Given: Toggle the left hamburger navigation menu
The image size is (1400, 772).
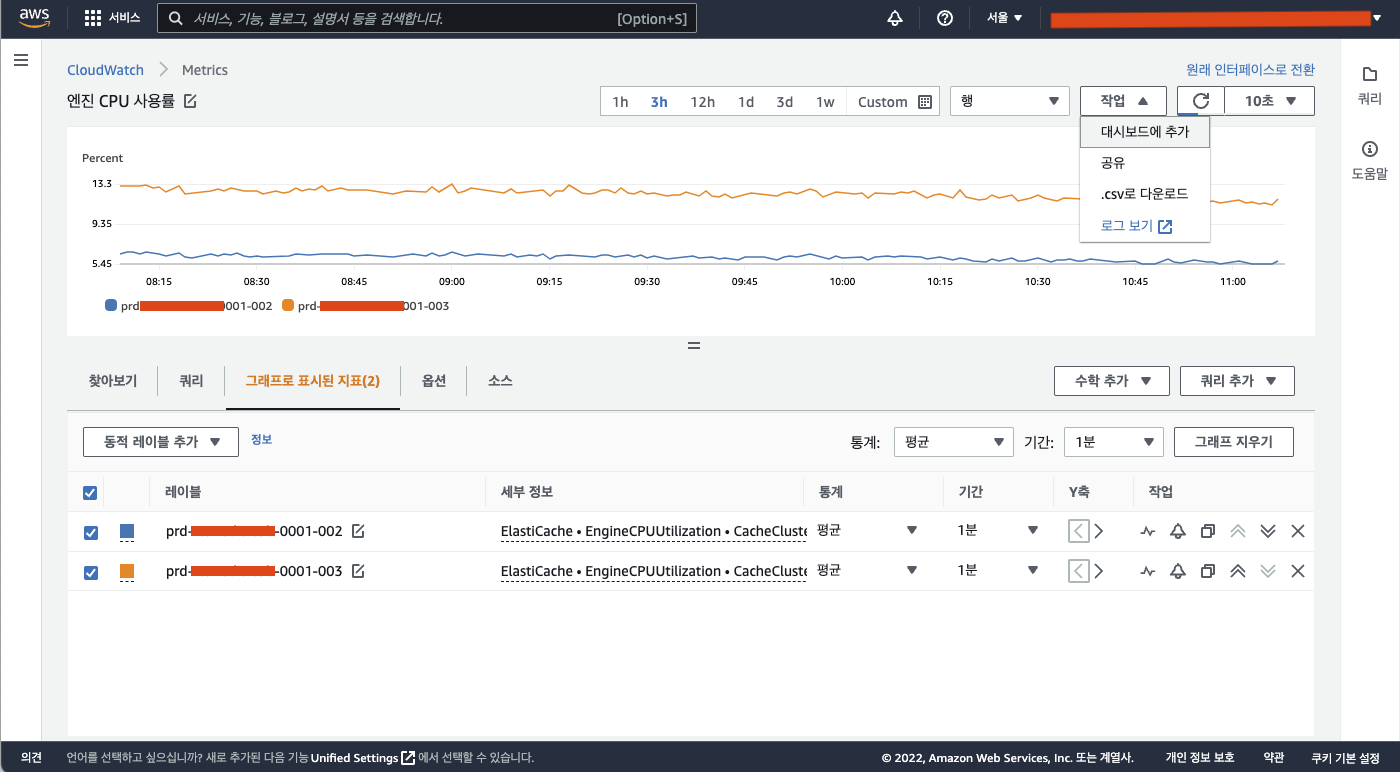Looking at the screenshot, I should (x=20, y=61).
